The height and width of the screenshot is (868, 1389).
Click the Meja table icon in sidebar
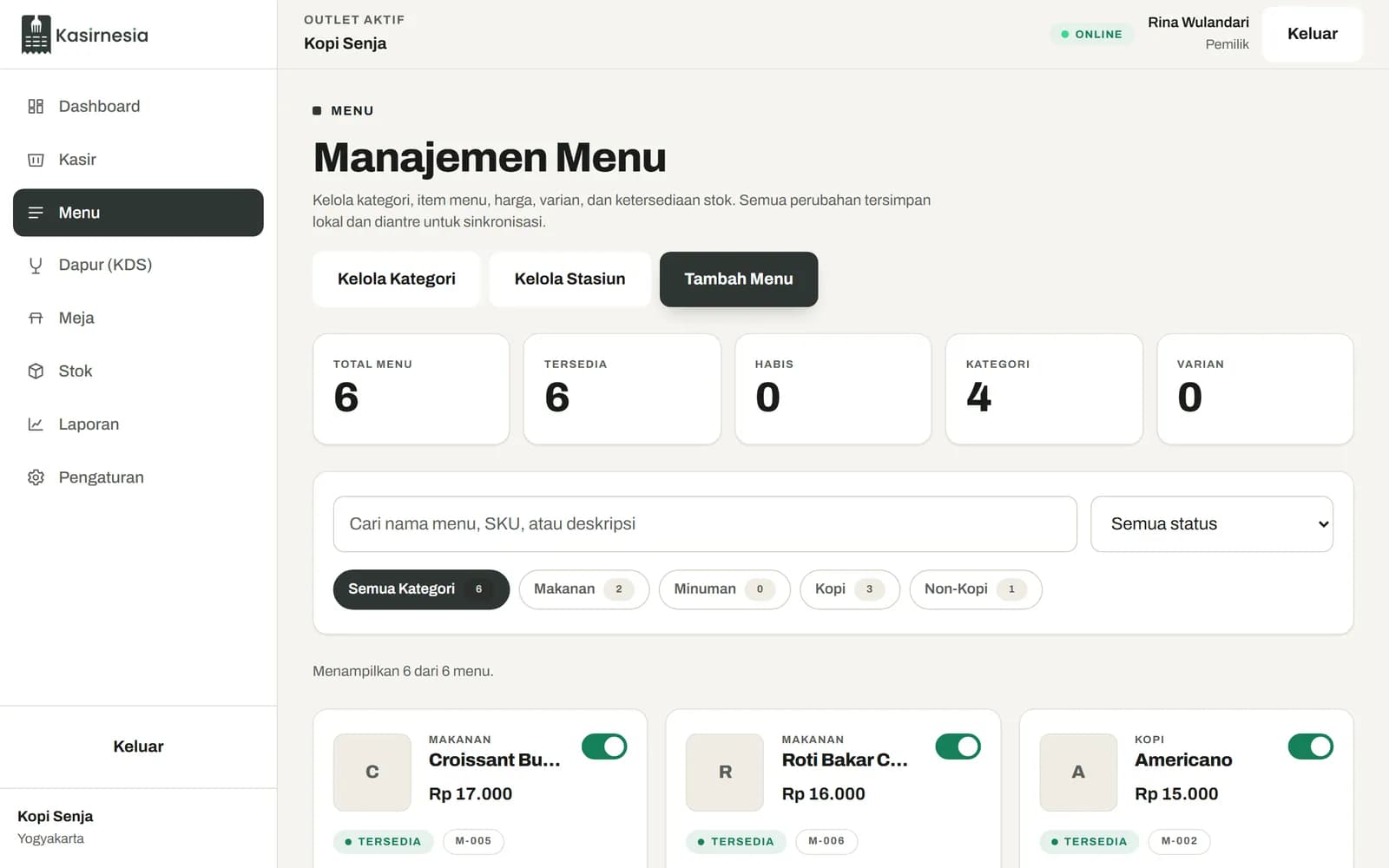click(x=36, y=318)
